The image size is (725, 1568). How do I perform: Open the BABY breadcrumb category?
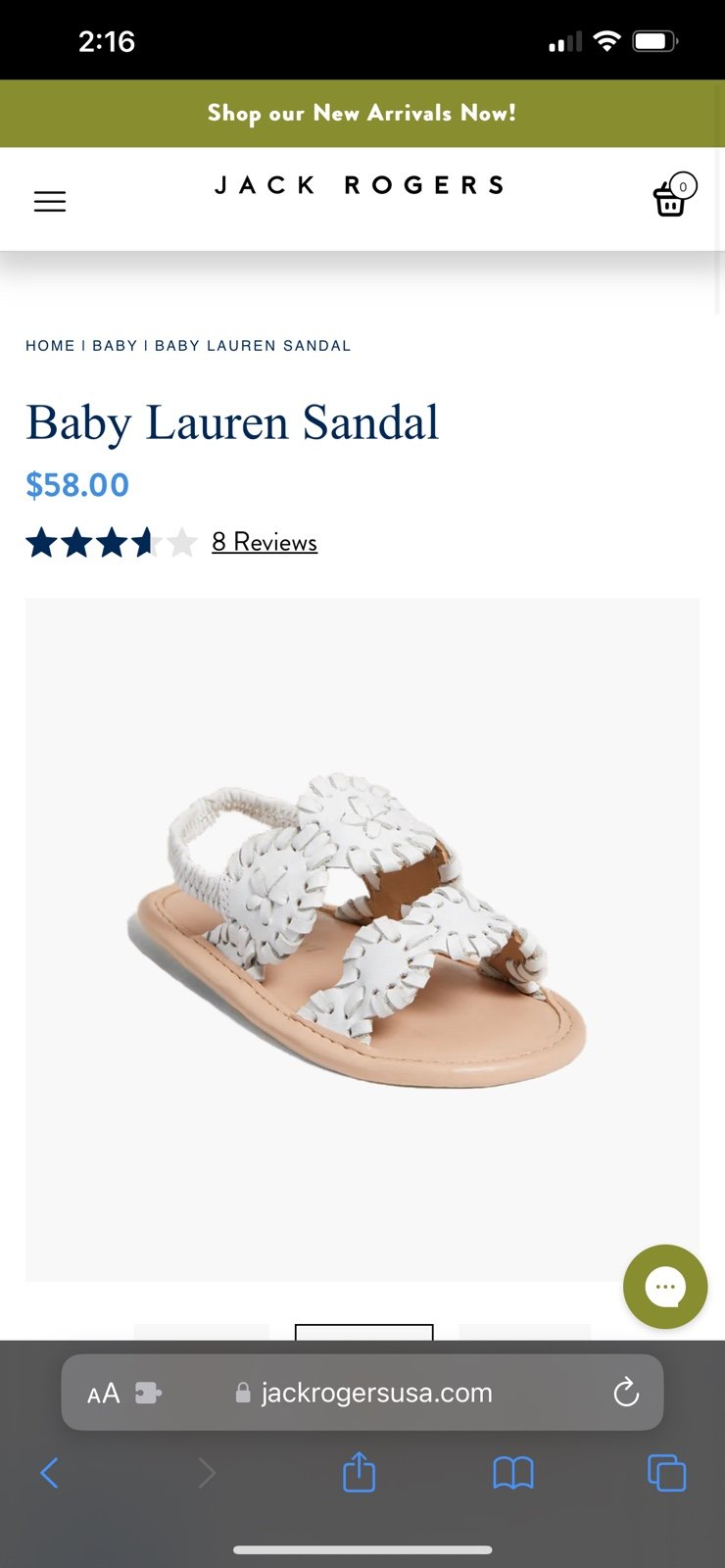tap(115, 346)
